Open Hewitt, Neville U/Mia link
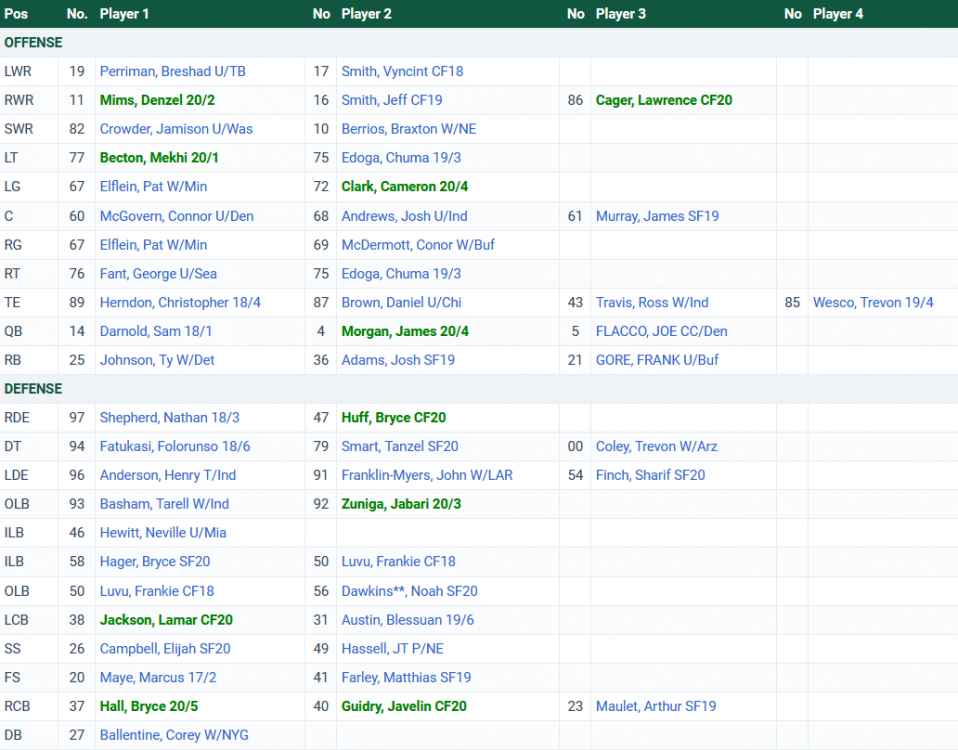 point(163,533)
